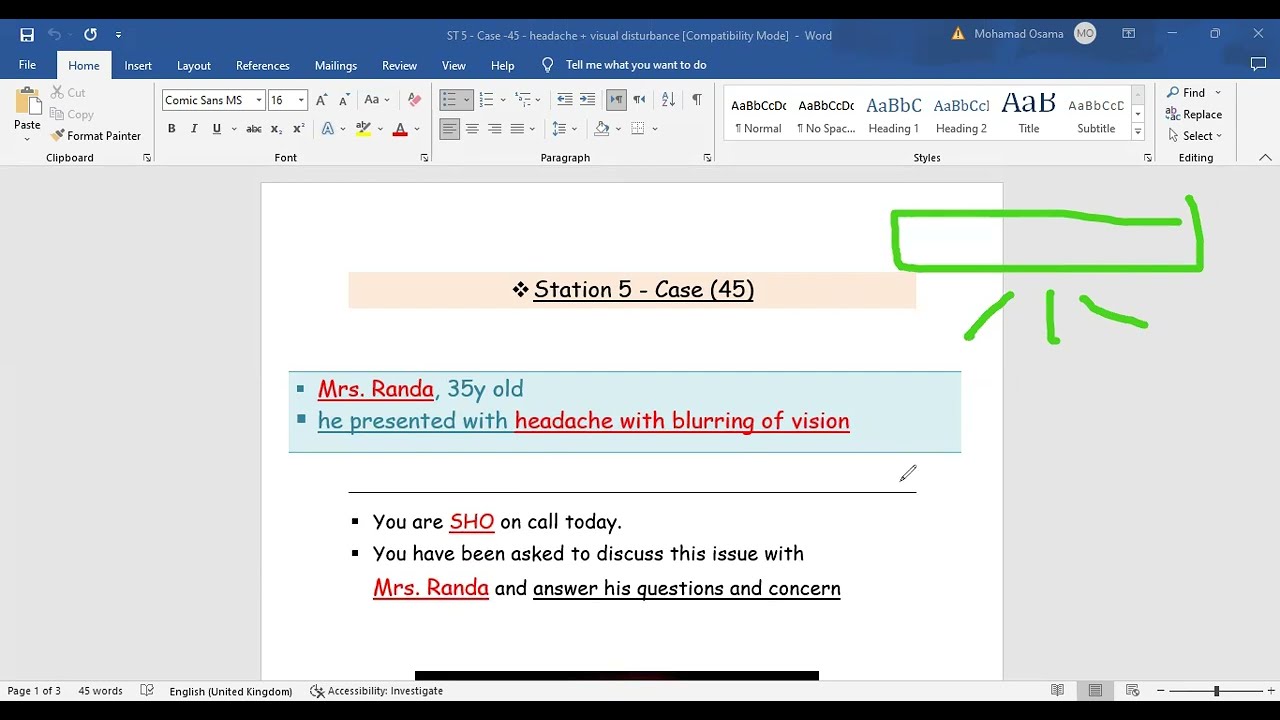
Task: Apply strikethrough formatting
Action: [254, 129]
